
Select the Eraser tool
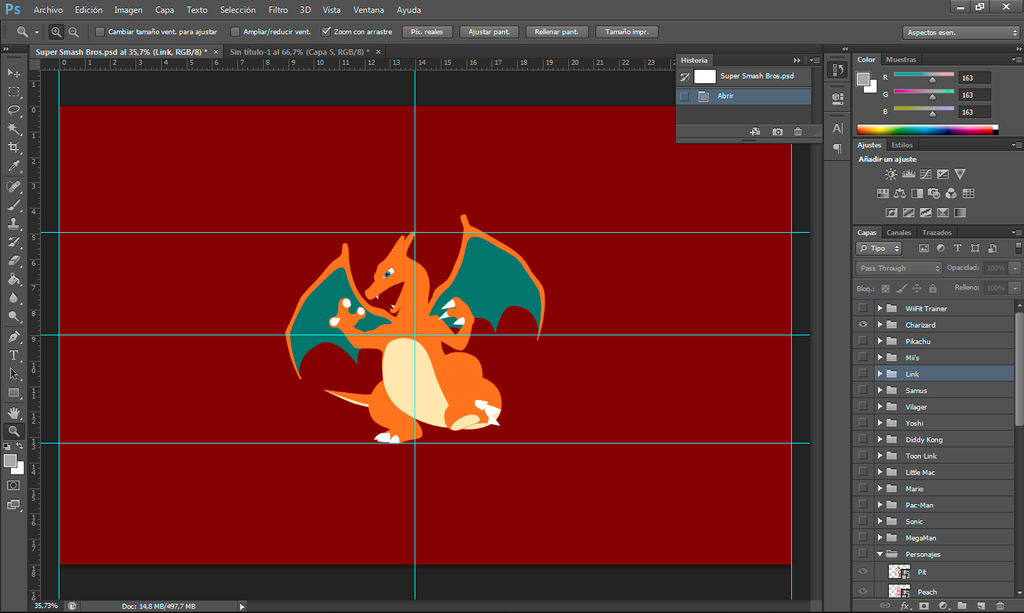[13, 260]
